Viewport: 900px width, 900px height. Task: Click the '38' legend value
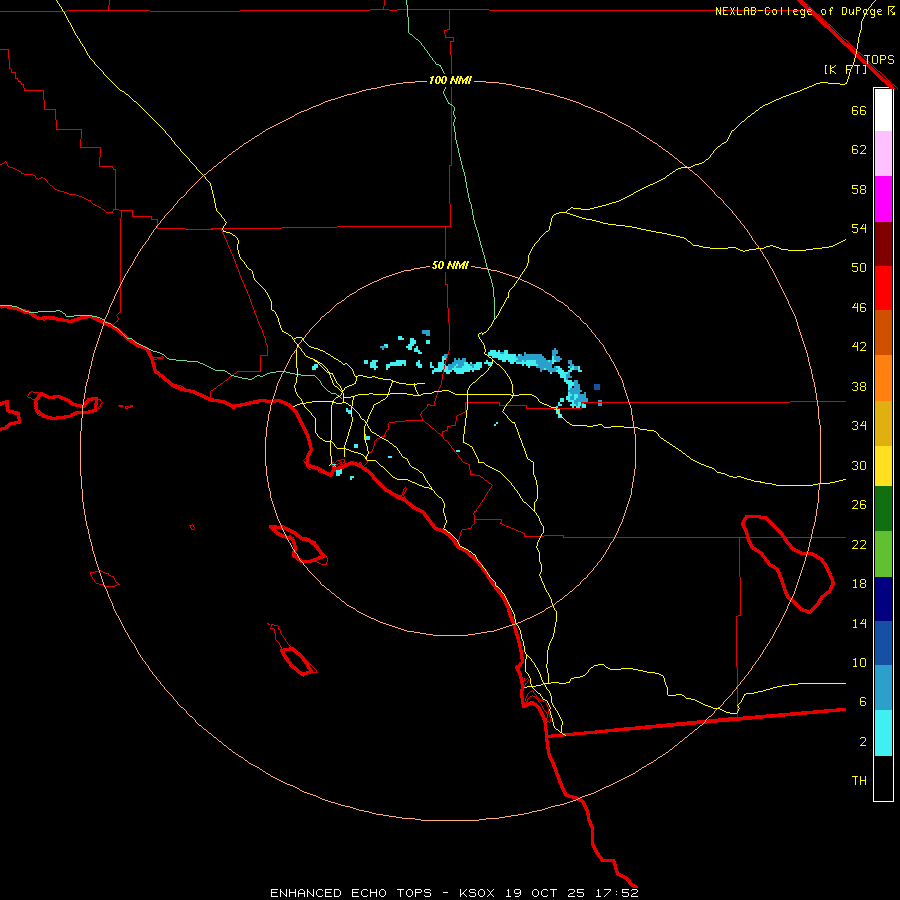point(859,386)
